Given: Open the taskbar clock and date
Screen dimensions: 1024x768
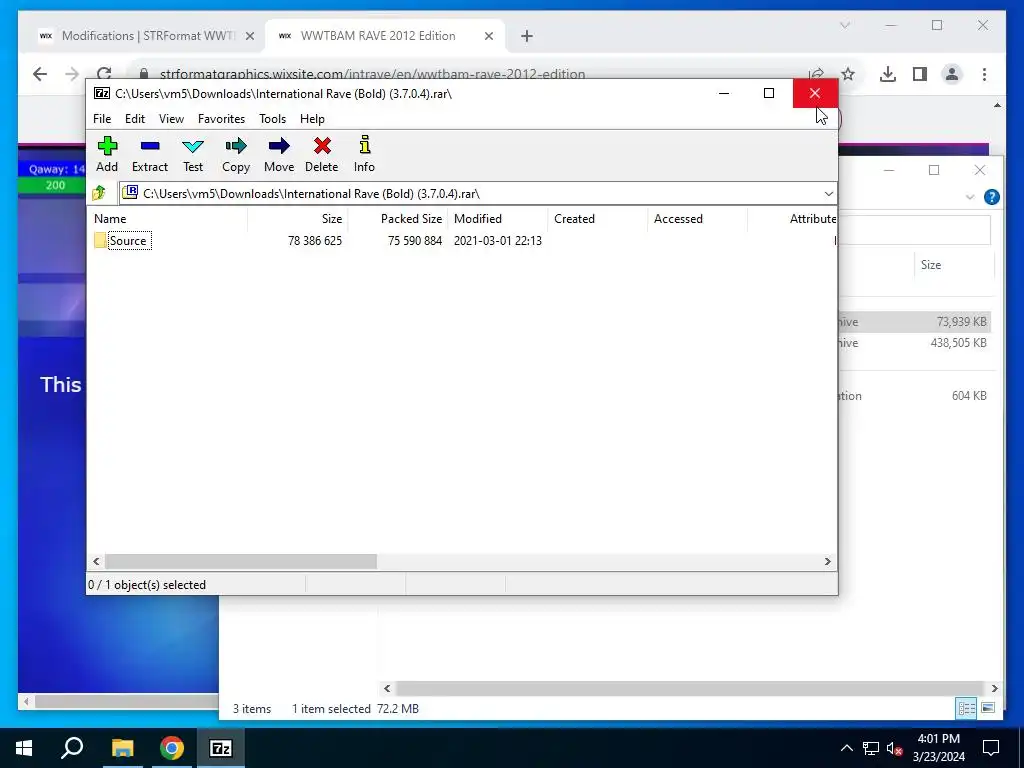Looking at the screenshot, I should [938, 748].
